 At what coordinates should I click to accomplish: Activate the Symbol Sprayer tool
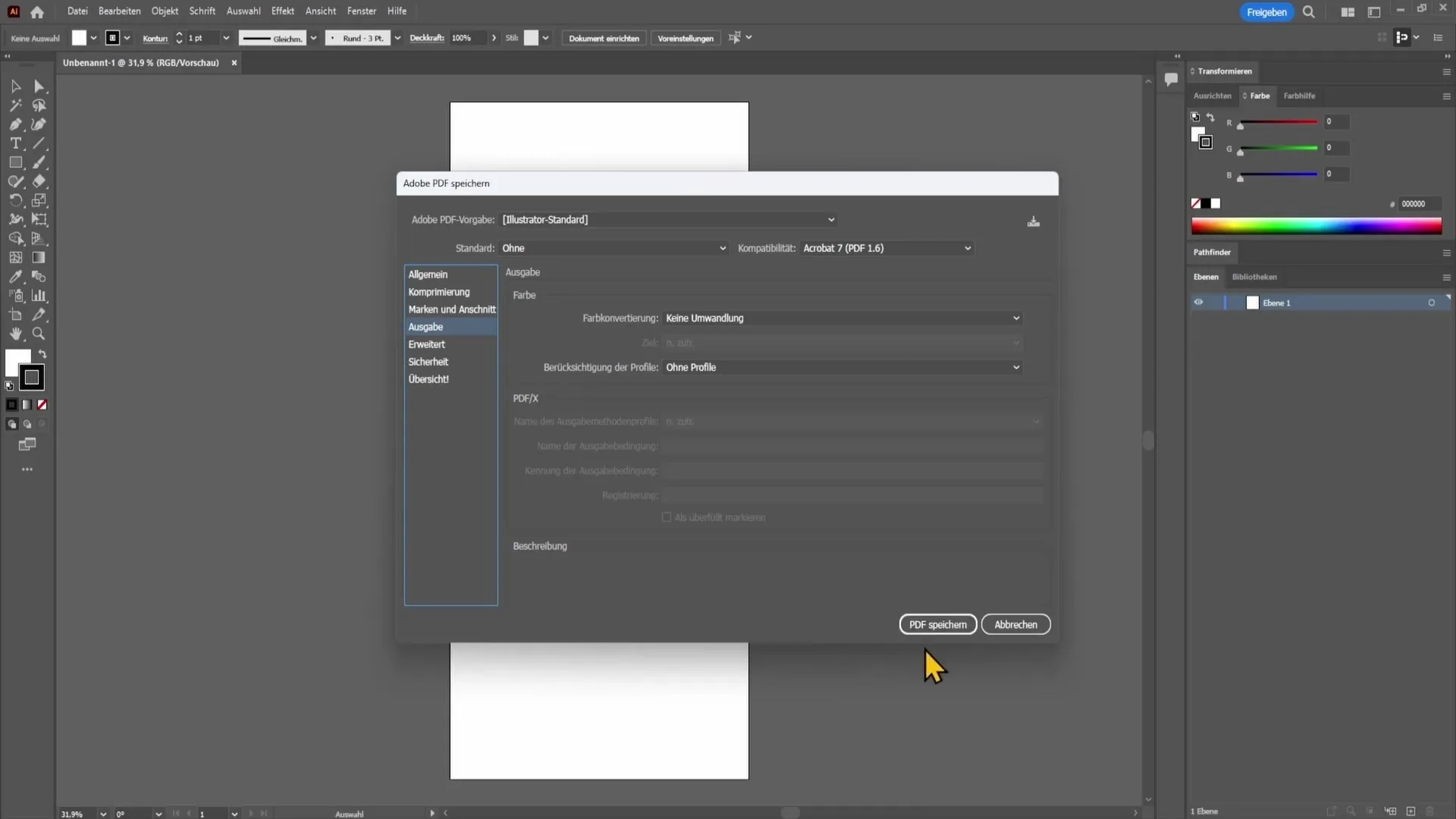16,296
